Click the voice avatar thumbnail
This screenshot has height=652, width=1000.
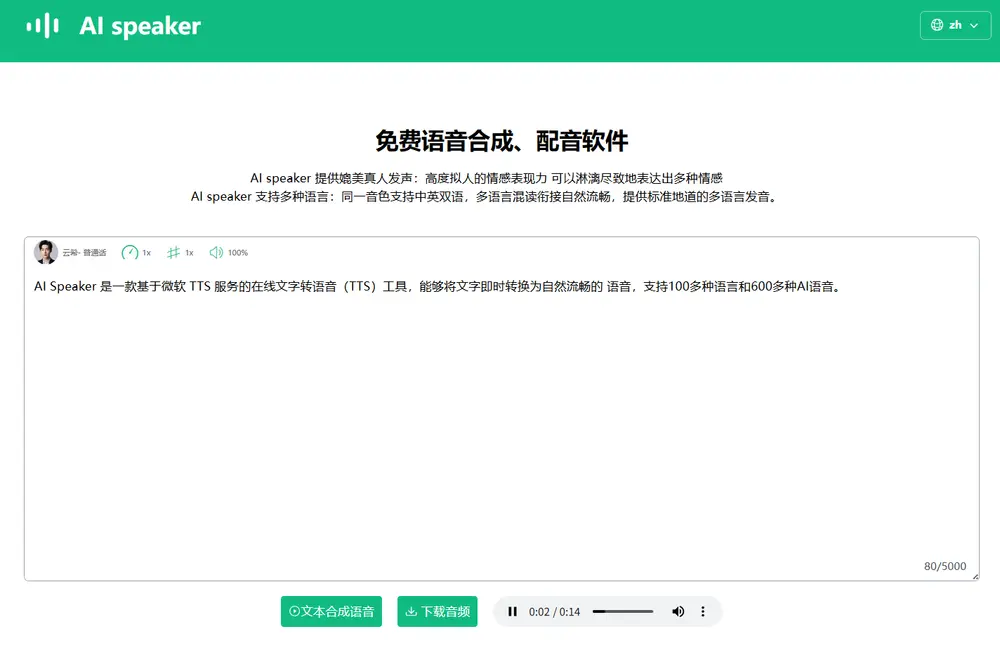pos(45,252)
